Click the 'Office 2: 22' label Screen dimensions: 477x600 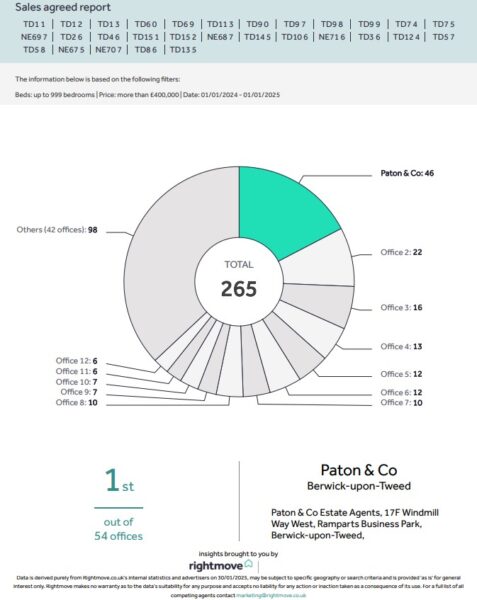coord(401,252)
